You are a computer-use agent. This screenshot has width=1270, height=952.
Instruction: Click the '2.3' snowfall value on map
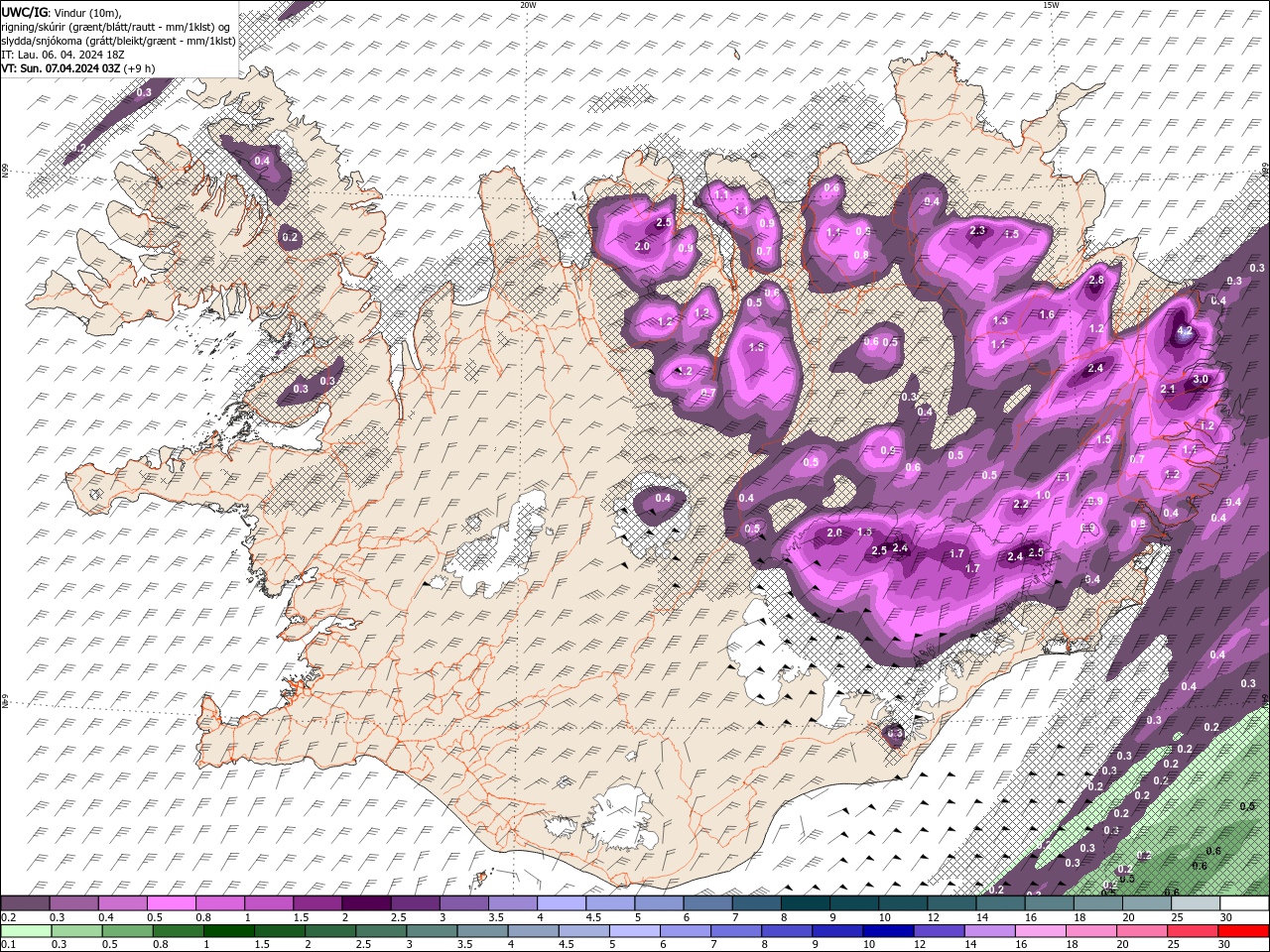coord(977,230)
